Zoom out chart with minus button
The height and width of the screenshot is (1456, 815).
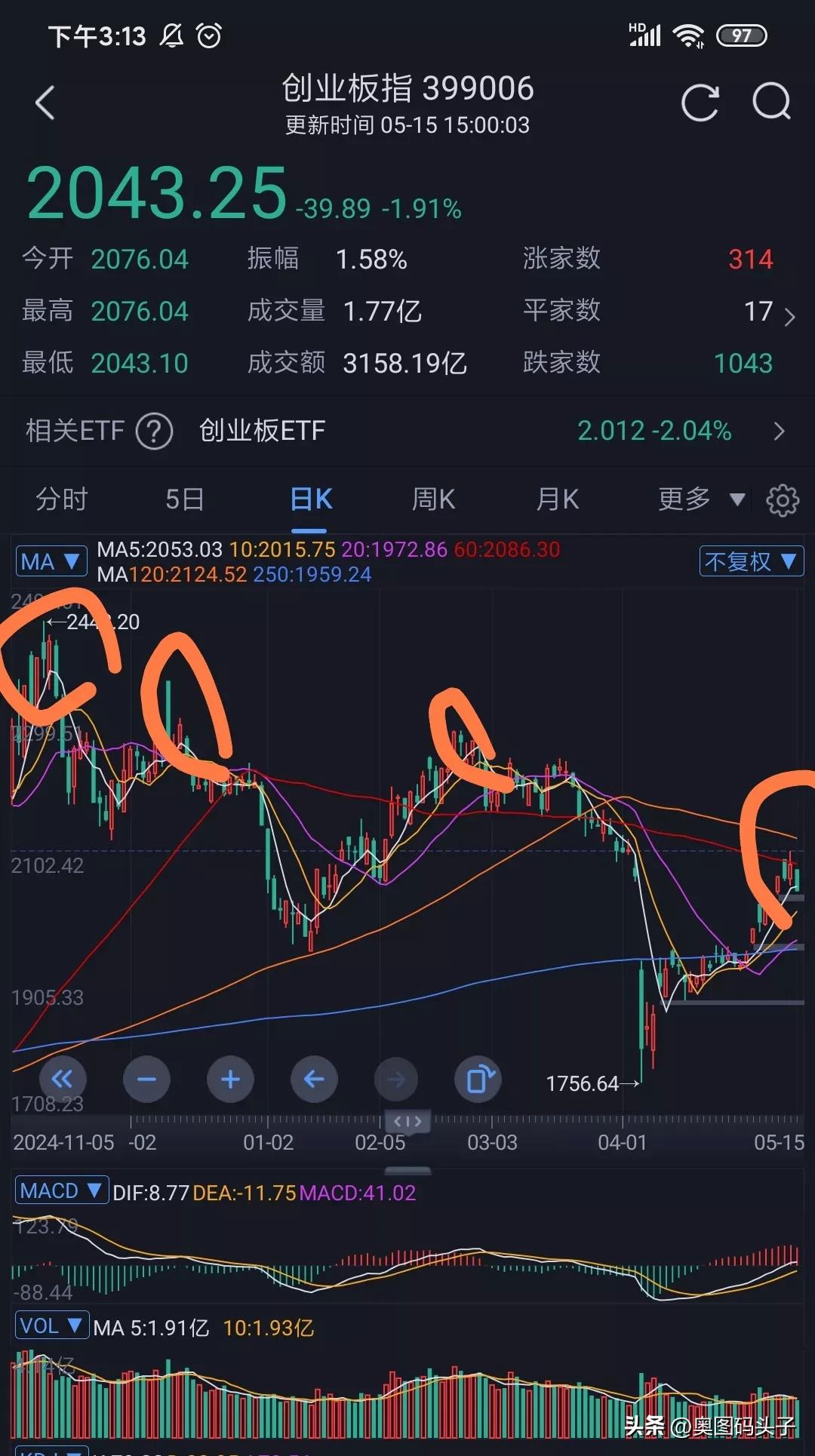coord(146,1080)
